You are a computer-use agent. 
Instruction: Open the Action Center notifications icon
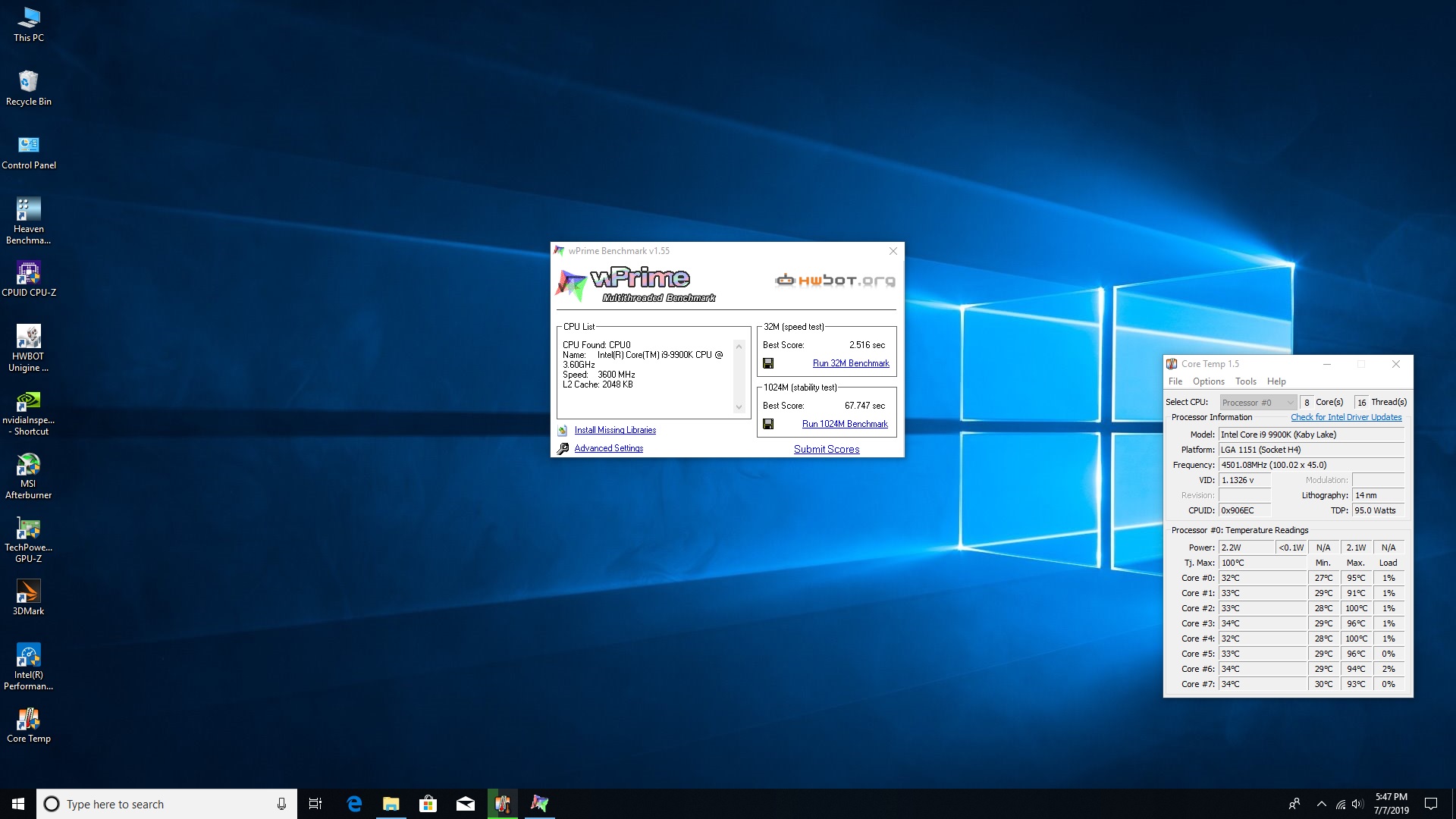[x=1431, y=804]
